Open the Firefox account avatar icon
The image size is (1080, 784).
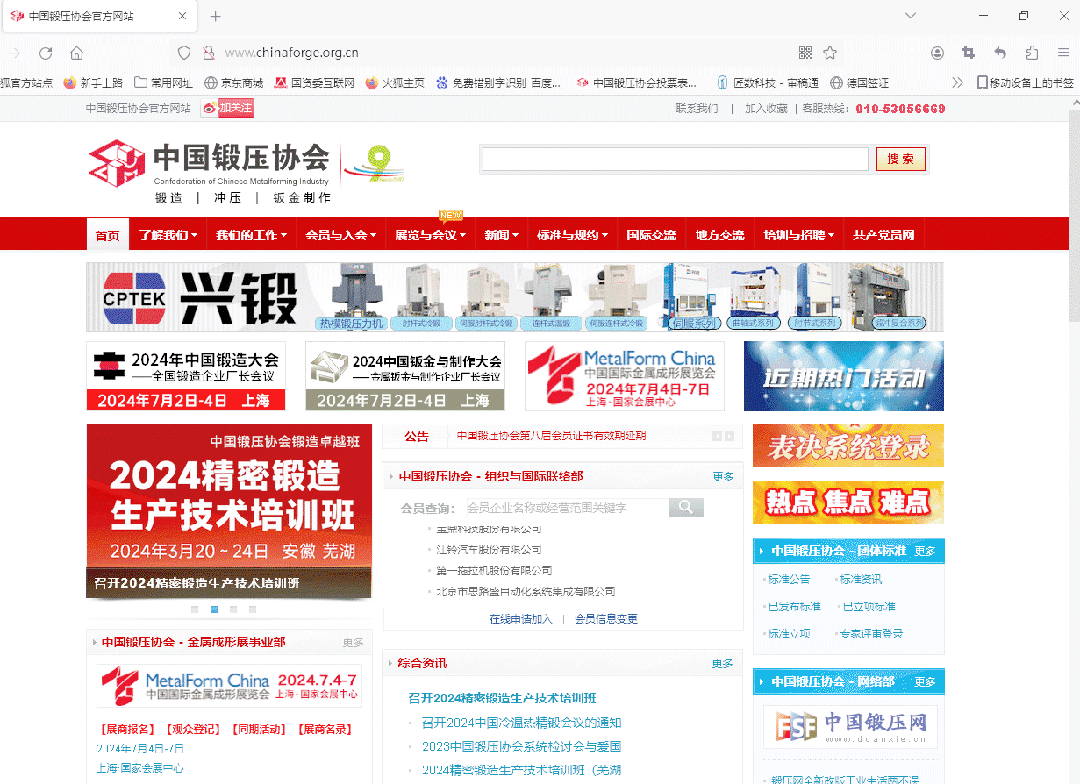(x=937, y=53)
